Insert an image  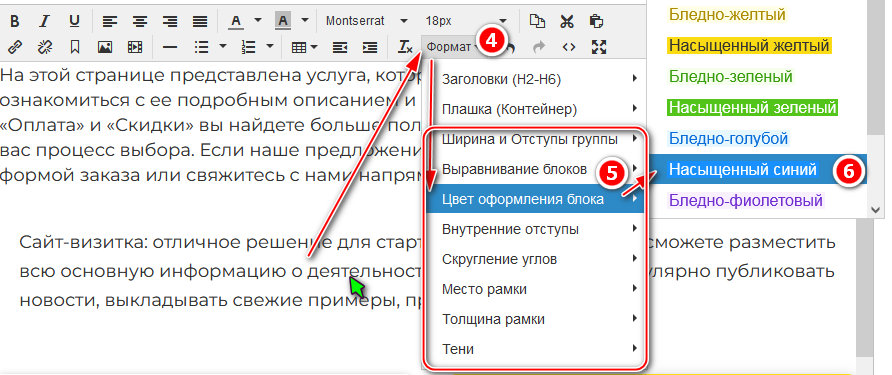pos(105,47)
